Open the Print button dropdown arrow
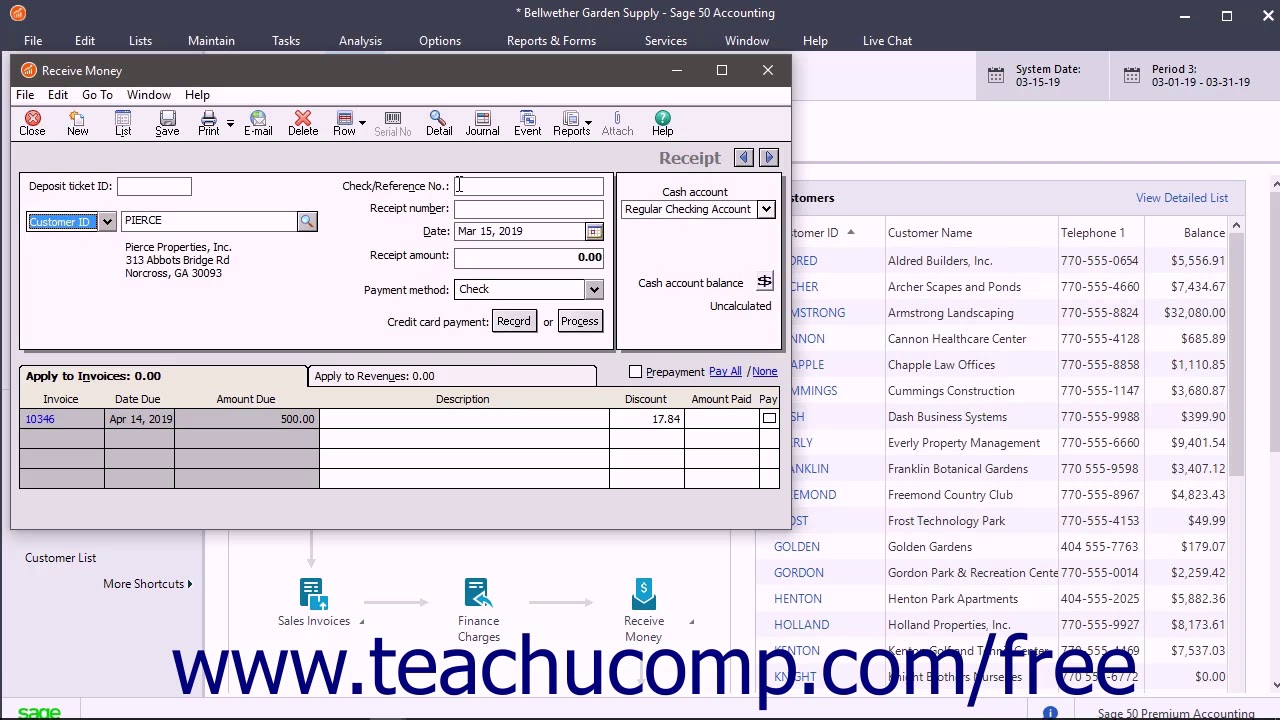This screenshot has height=720, width=1280. tap(230, 123)
